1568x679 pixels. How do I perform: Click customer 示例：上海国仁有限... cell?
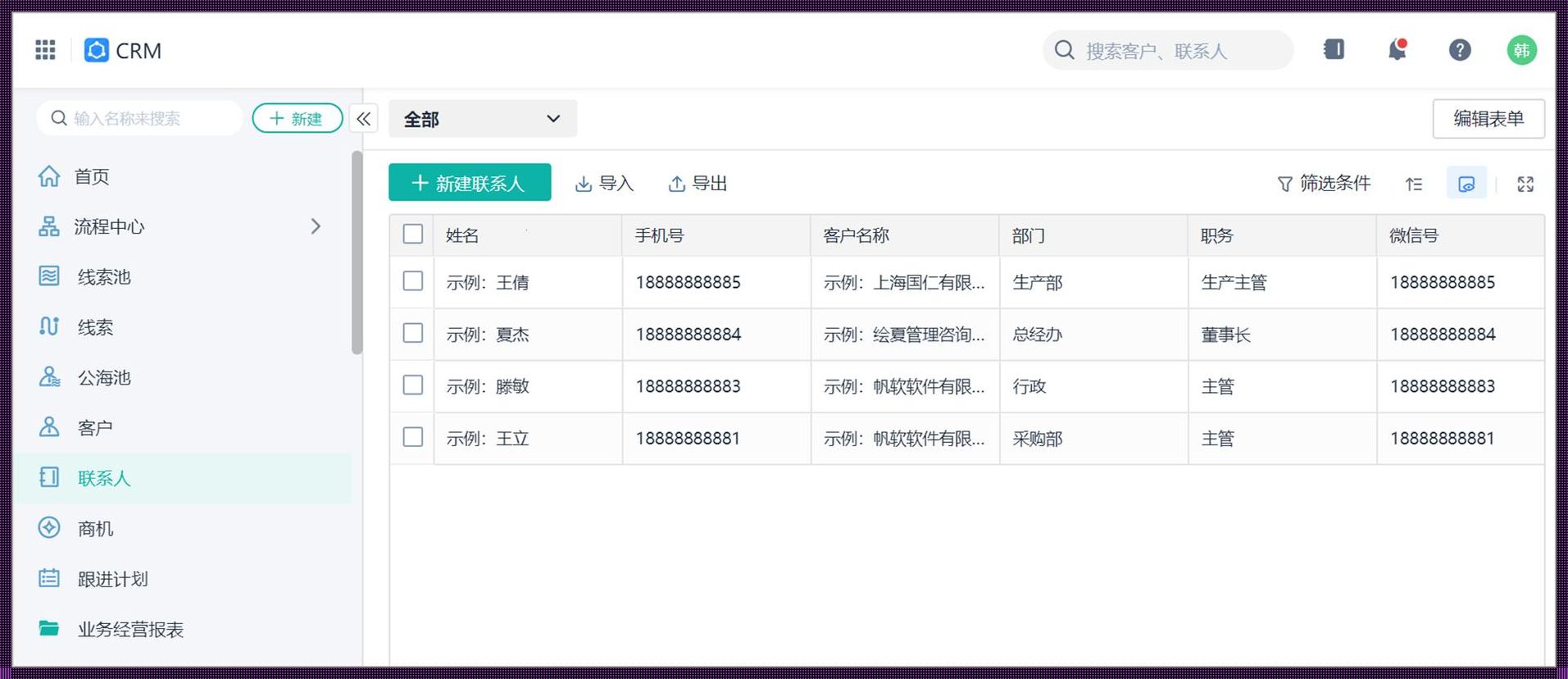[905, 283]
